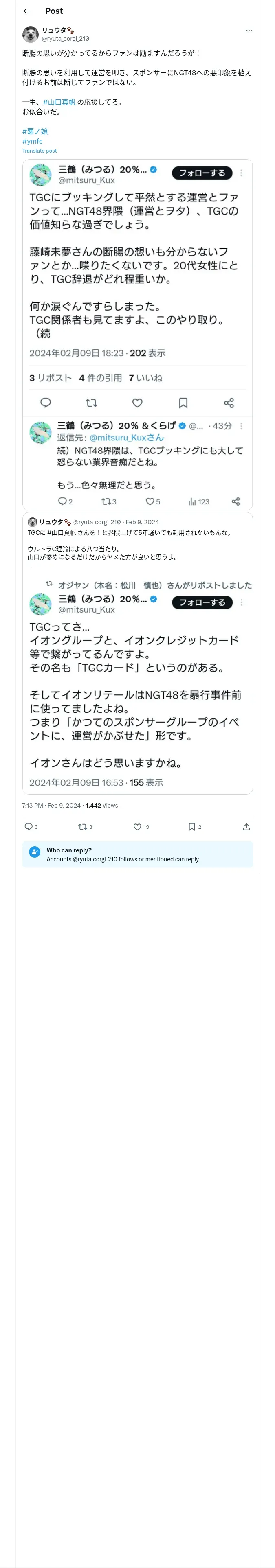Click the #ymfc hashtag
The image size is (275, 1568).
[x=32, y=141]
